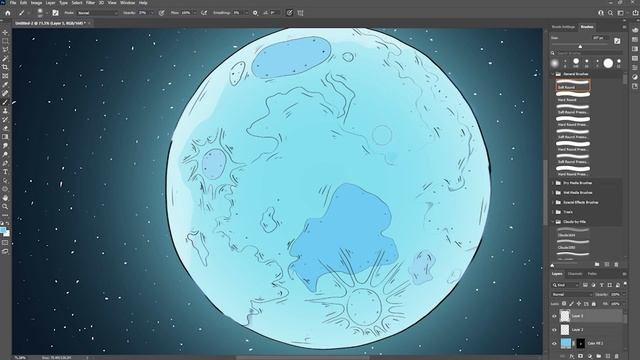Select the Eyedropper tool
The height and width of the screenshot is (360, 640).
coord(5,85)
